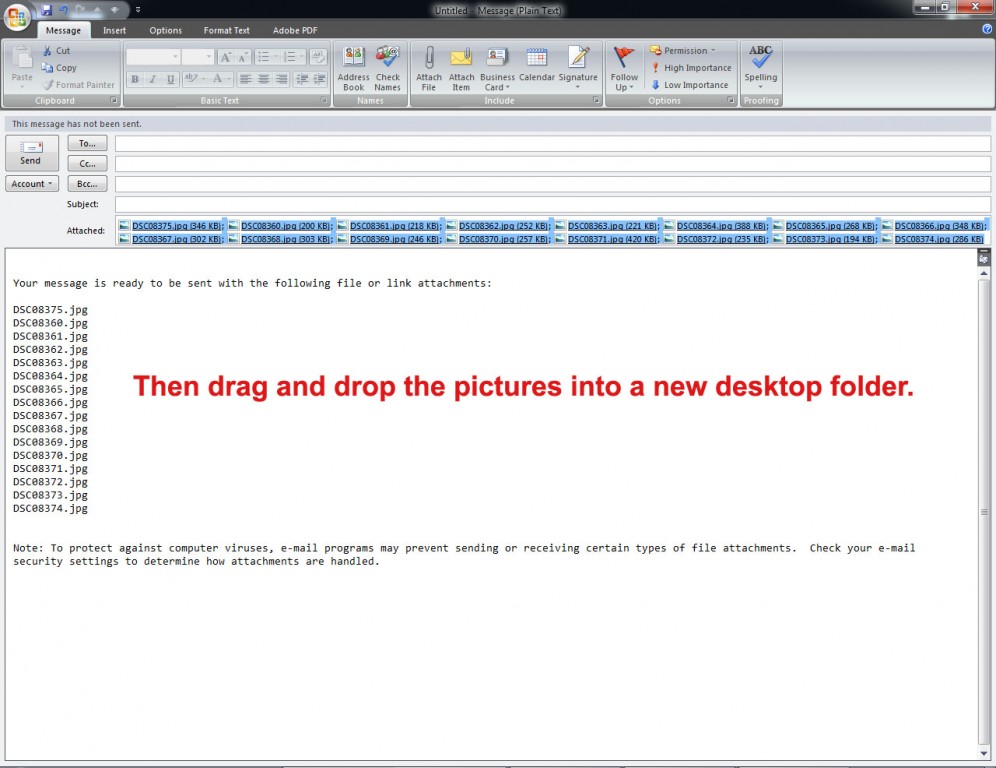Click the Bcc... button

pyautogui.click(x=87, y=184)
